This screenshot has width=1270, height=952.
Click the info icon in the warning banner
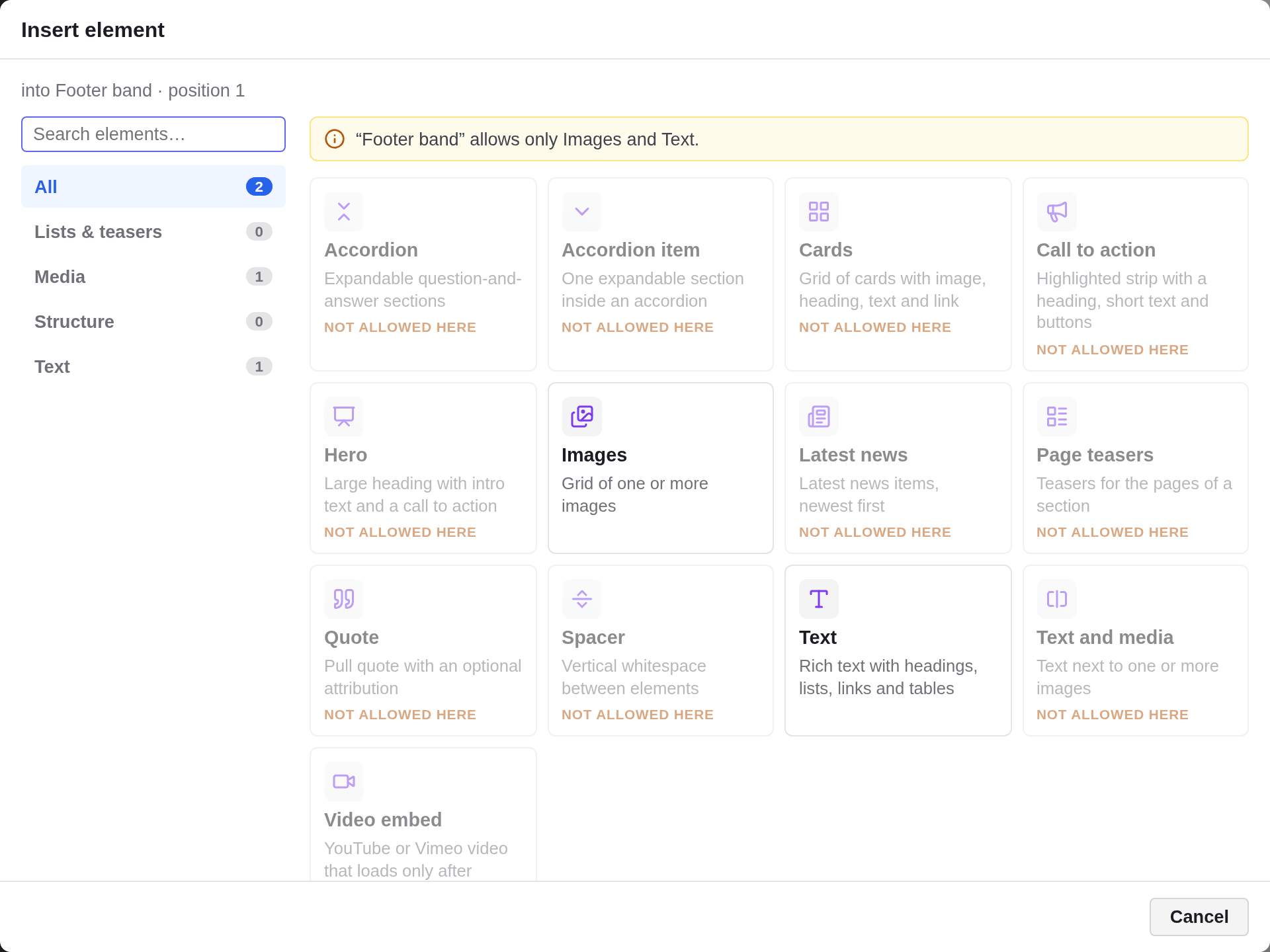pyautogui.click(x=335, y=139)
